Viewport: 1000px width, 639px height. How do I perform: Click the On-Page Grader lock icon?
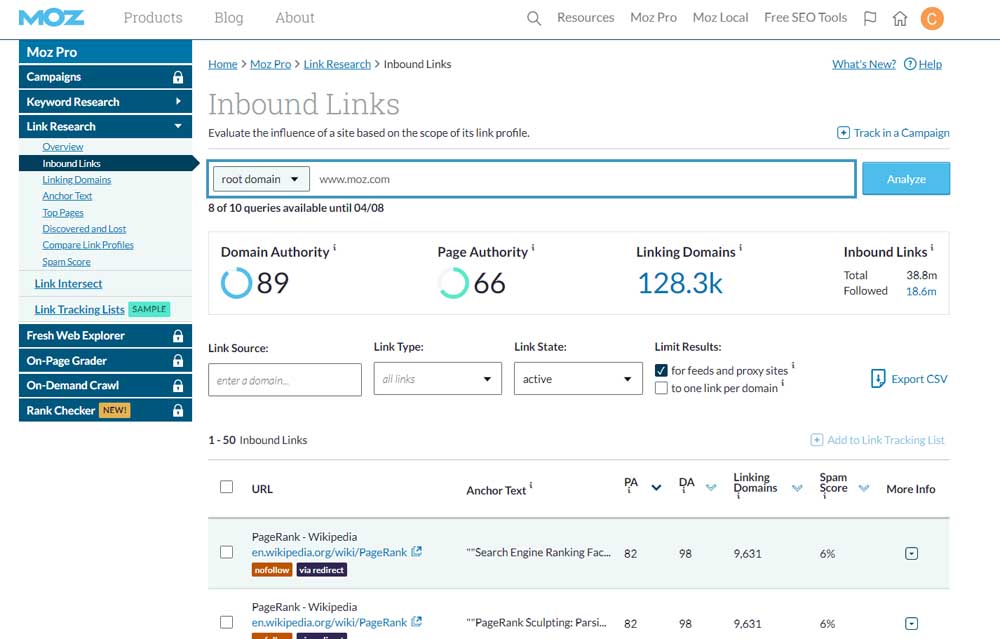[178, 361]
